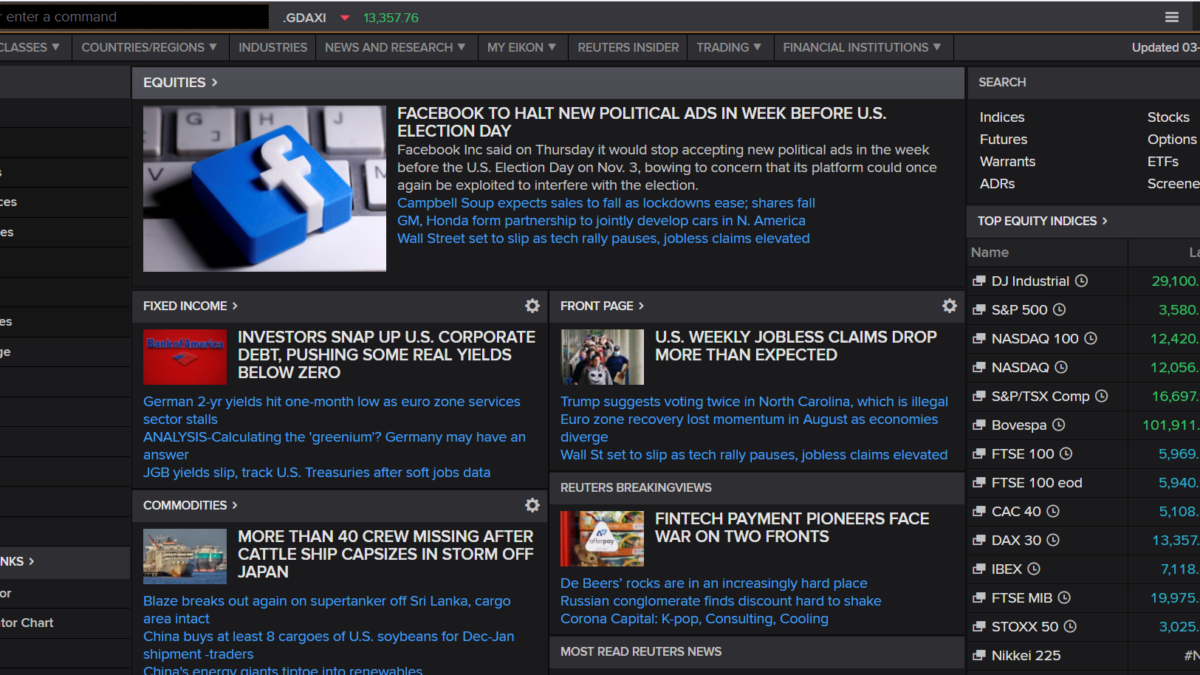Image resolution: width=1200 pixels, height=675 pixels.
Task: Click the clock icon next to S&P 500
Action: pos(1059,310)
